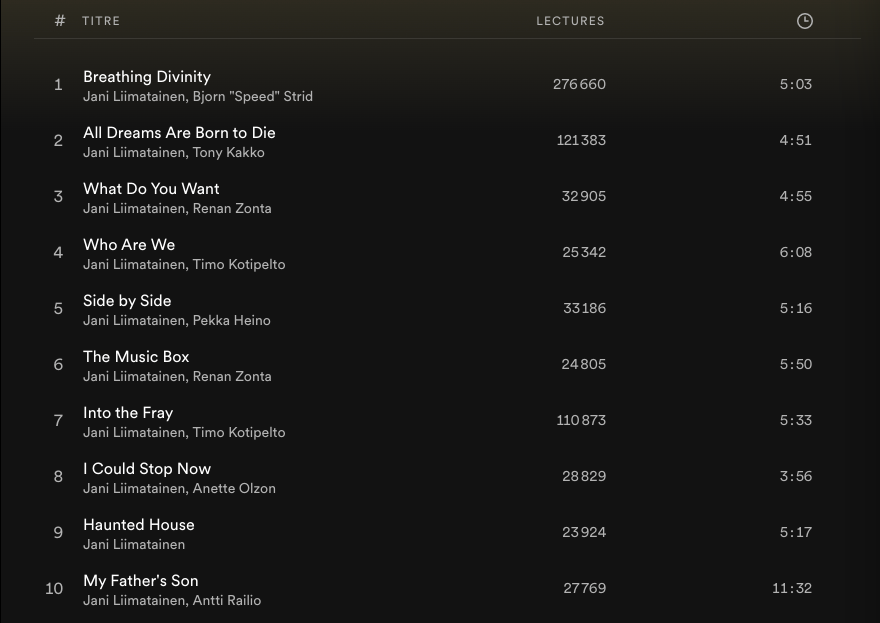
Task: Click track number 7 in the list
Action: [x=58, y=421]
